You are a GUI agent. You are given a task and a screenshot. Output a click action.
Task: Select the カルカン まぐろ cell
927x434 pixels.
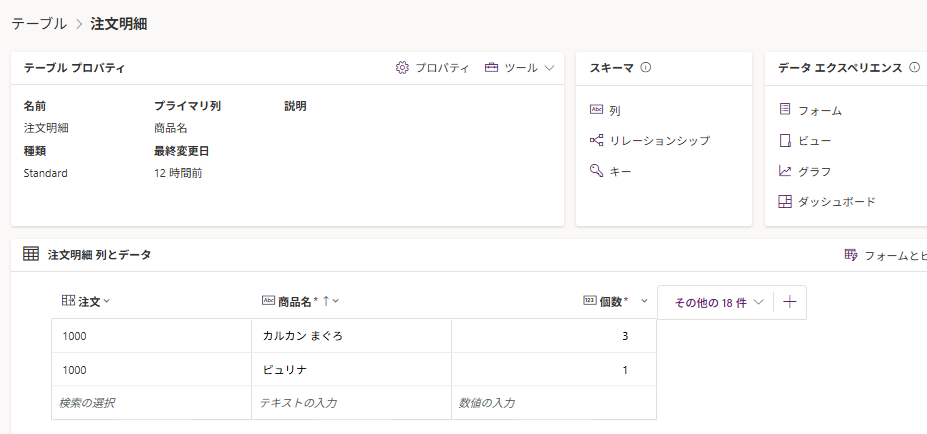351,336
